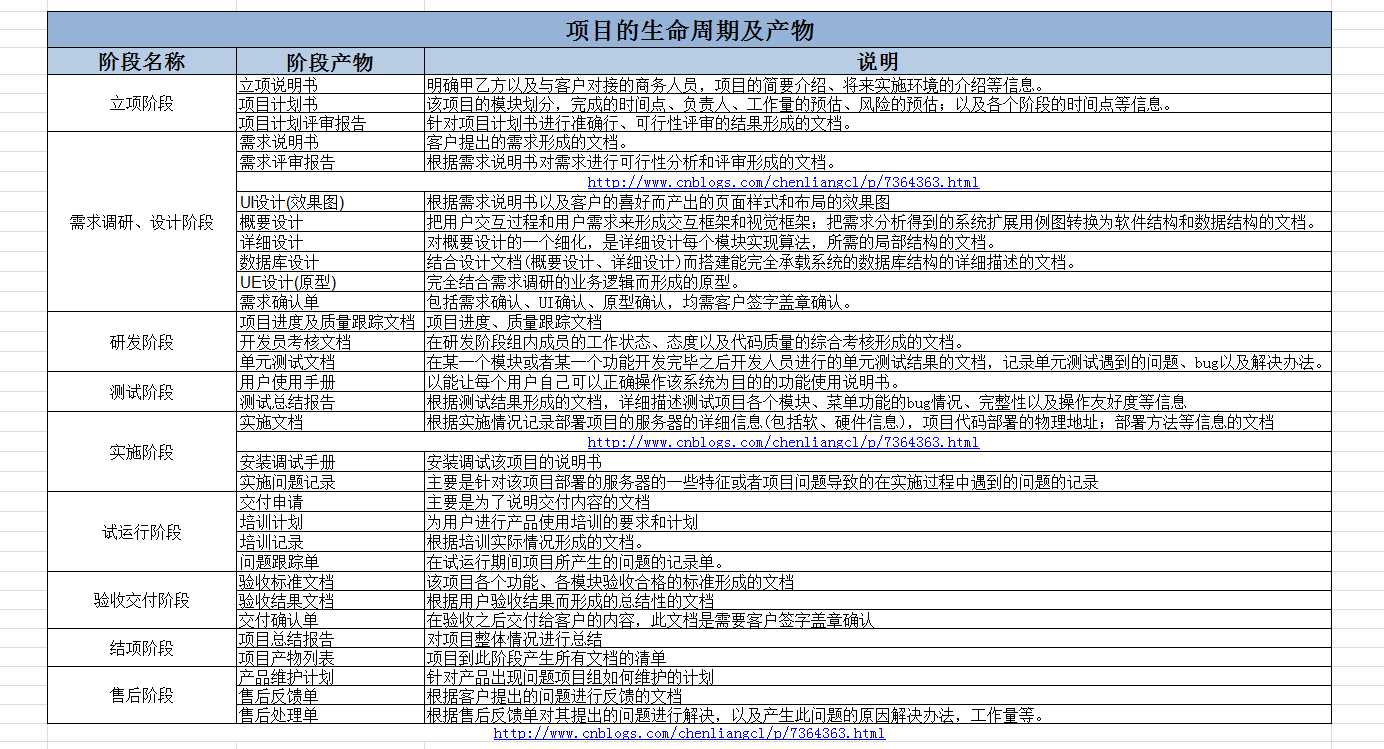Screen dimensions: 1384x749
Task: Select the 开发员考核文档 cell
Action: pos(330,342)
